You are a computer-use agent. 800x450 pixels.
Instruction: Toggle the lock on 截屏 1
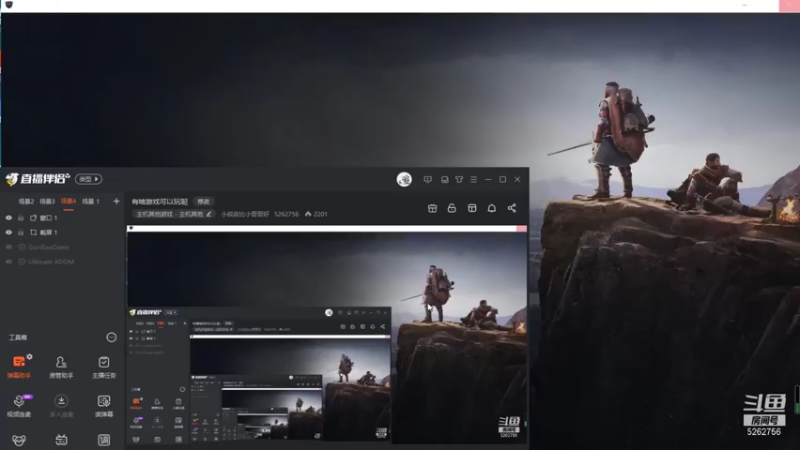(x=21, y=232)
